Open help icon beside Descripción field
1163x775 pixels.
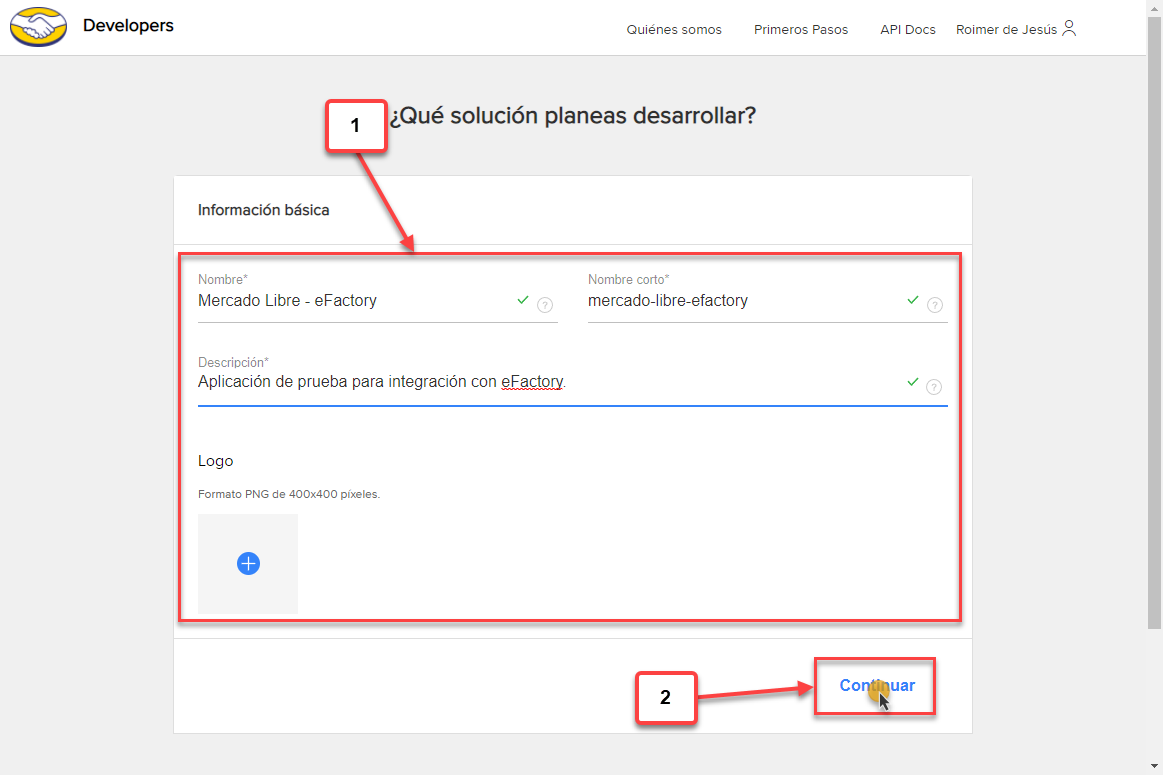tap(934, 387)
